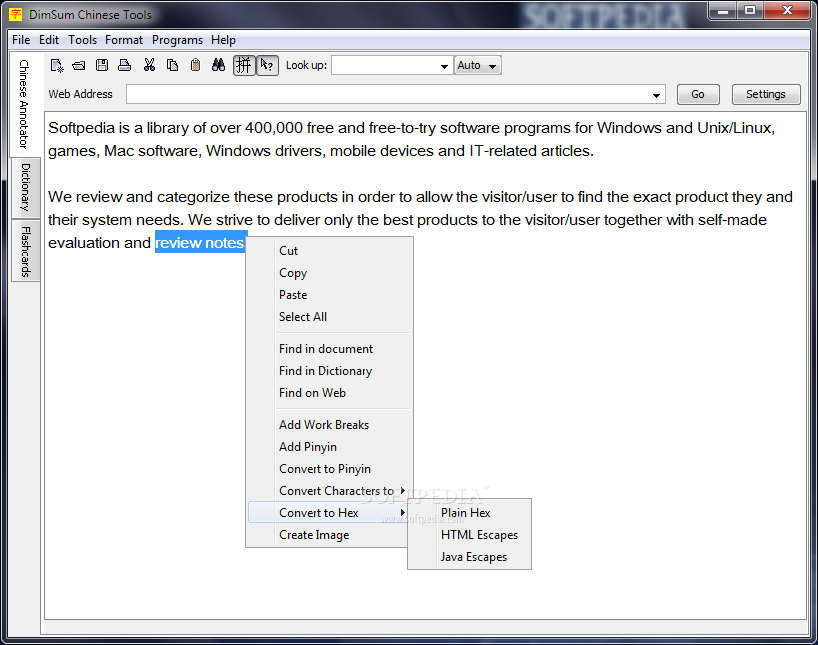Switch to the Chinese Annotator tab
818x645 pixels.
24,104
